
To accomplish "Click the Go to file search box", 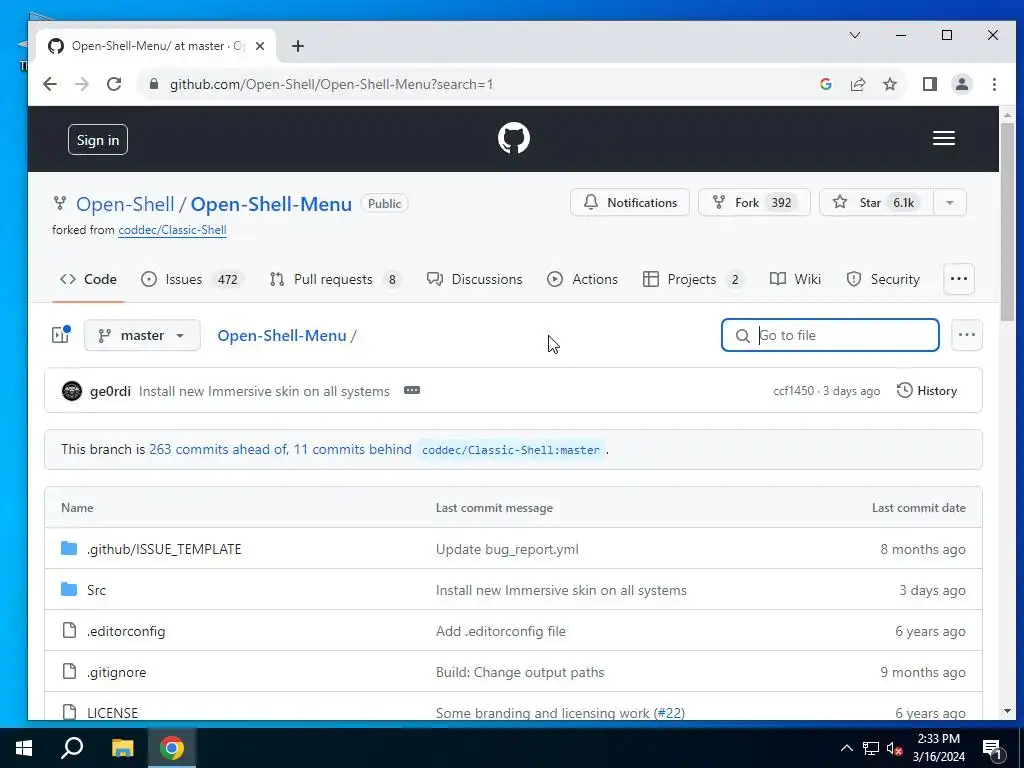I will point(830,335).
